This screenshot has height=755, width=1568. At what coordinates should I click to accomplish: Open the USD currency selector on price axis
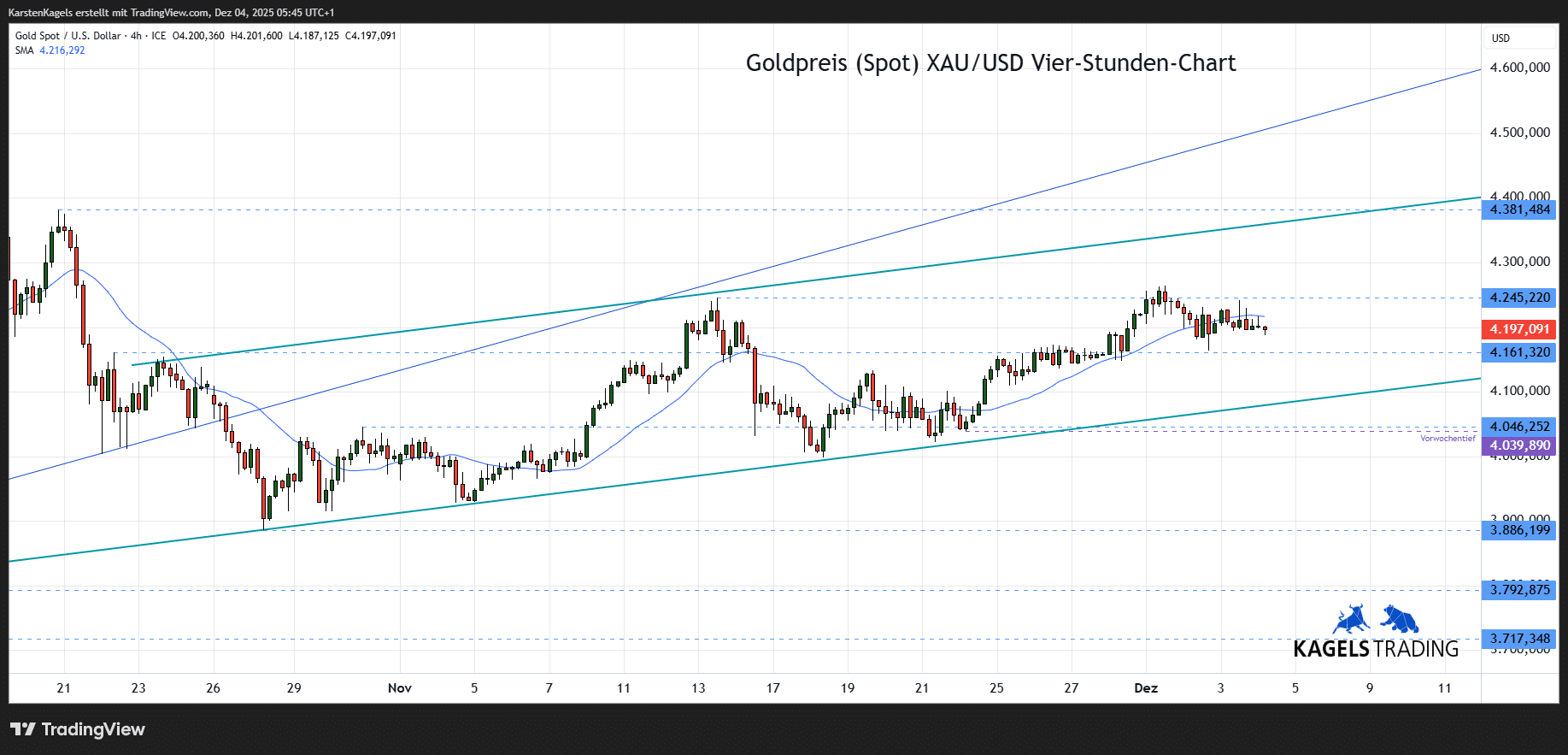coord(1501,38)
